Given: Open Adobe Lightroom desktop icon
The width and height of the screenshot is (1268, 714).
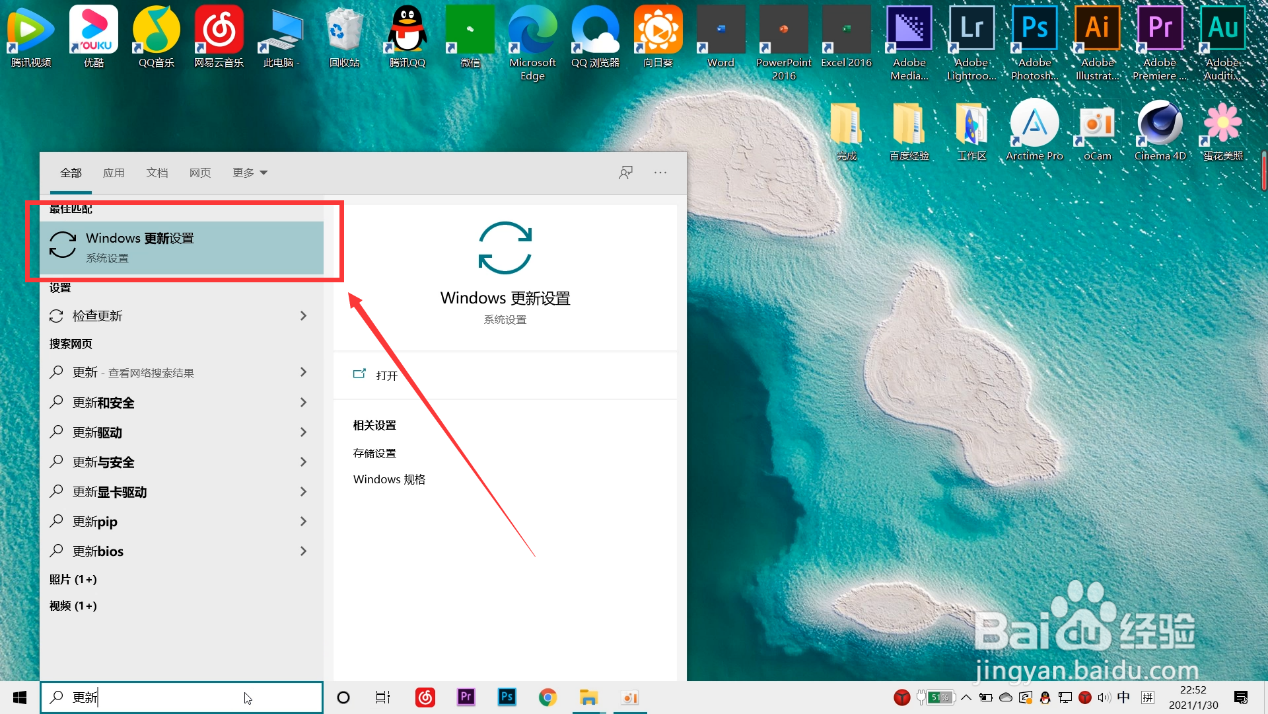Looking at the screenshot, I should (972, 42).
